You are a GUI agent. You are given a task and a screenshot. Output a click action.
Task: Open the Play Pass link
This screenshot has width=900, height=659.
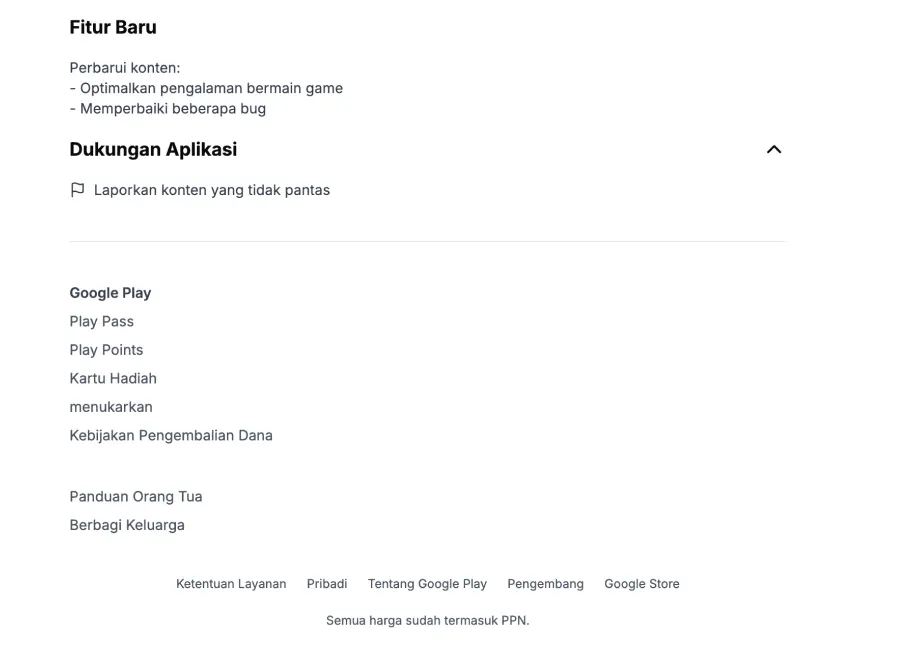(101, 321)
